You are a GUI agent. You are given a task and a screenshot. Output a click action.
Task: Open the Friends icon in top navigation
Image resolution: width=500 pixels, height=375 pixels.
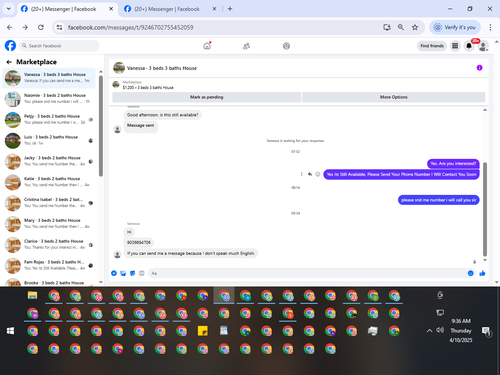[246, 46]
